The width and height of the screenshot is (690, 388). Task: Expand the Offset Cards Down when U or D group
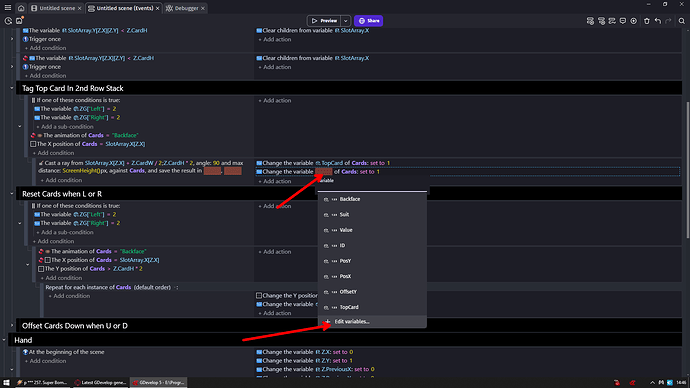[x=12, y=326]
